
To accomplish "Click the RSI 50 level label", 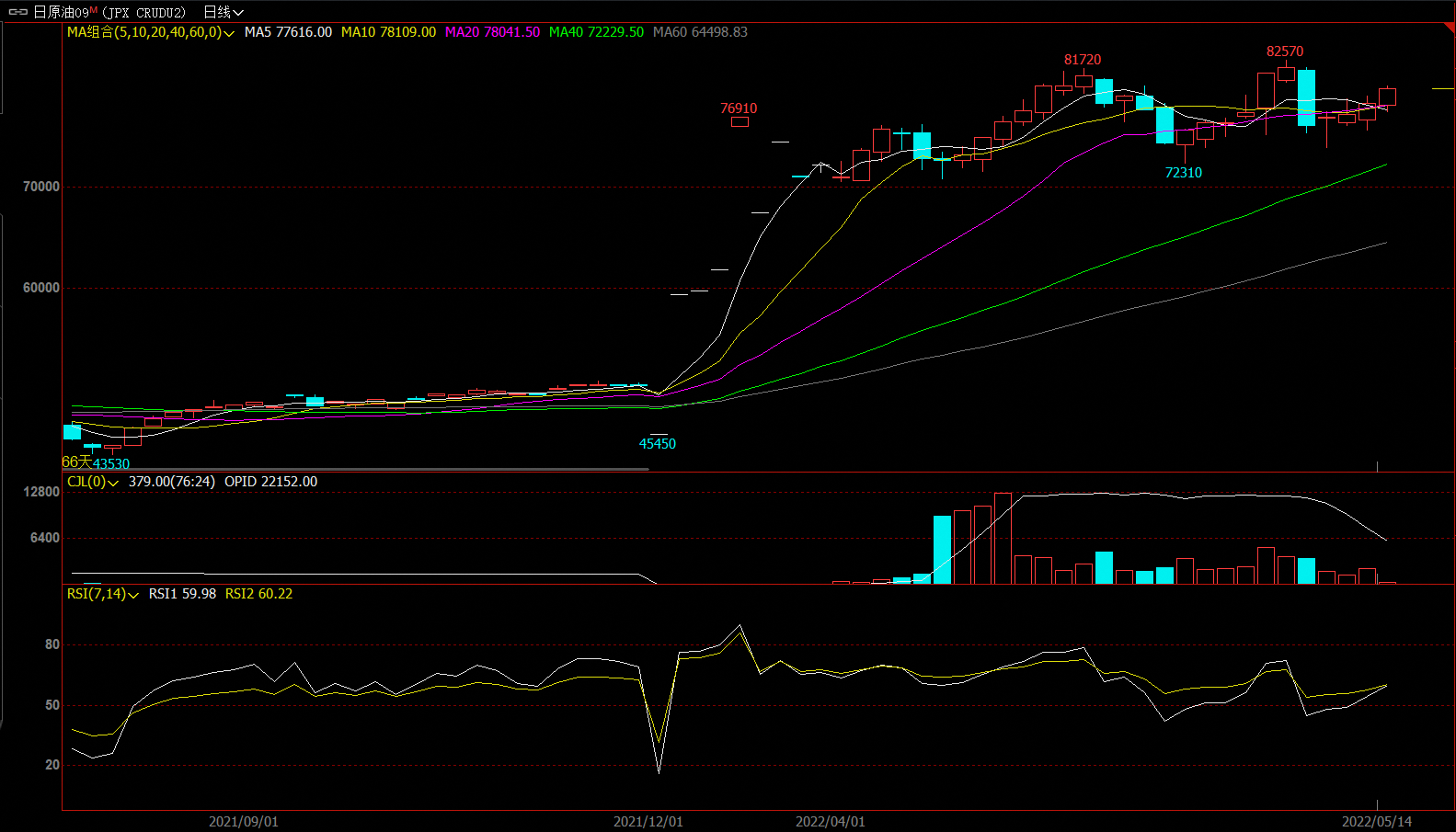I will coord(52,705).
